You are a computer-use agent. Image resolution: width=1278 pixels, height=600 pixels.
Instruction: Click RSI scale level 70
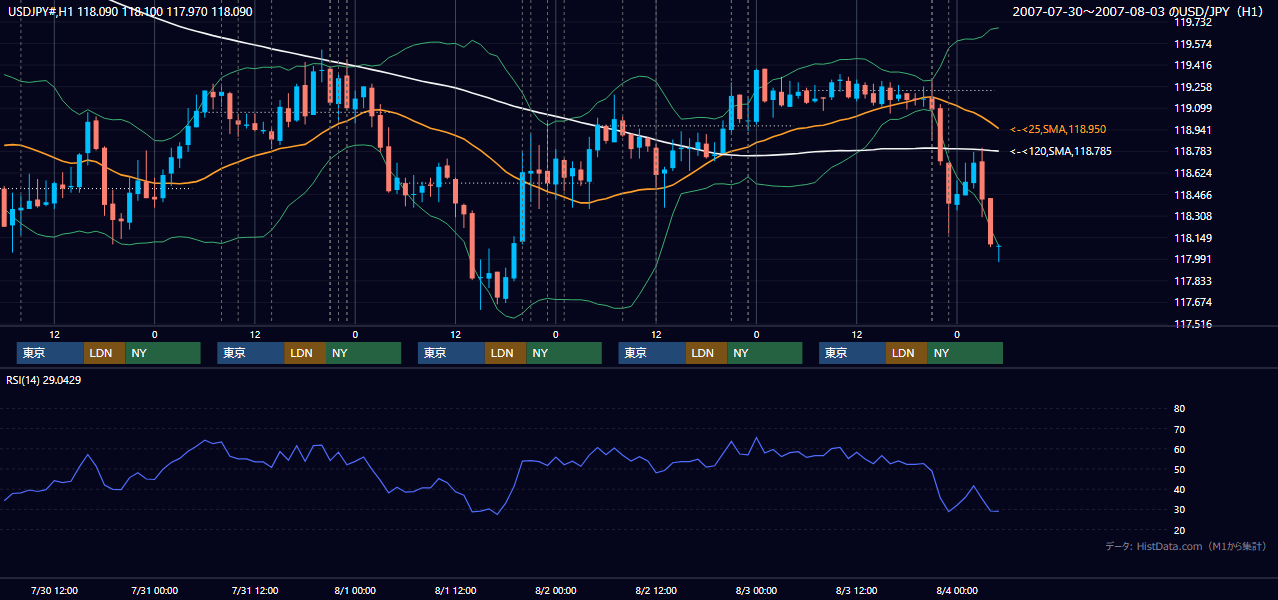pyautogui.click(x=1179, y=429)
